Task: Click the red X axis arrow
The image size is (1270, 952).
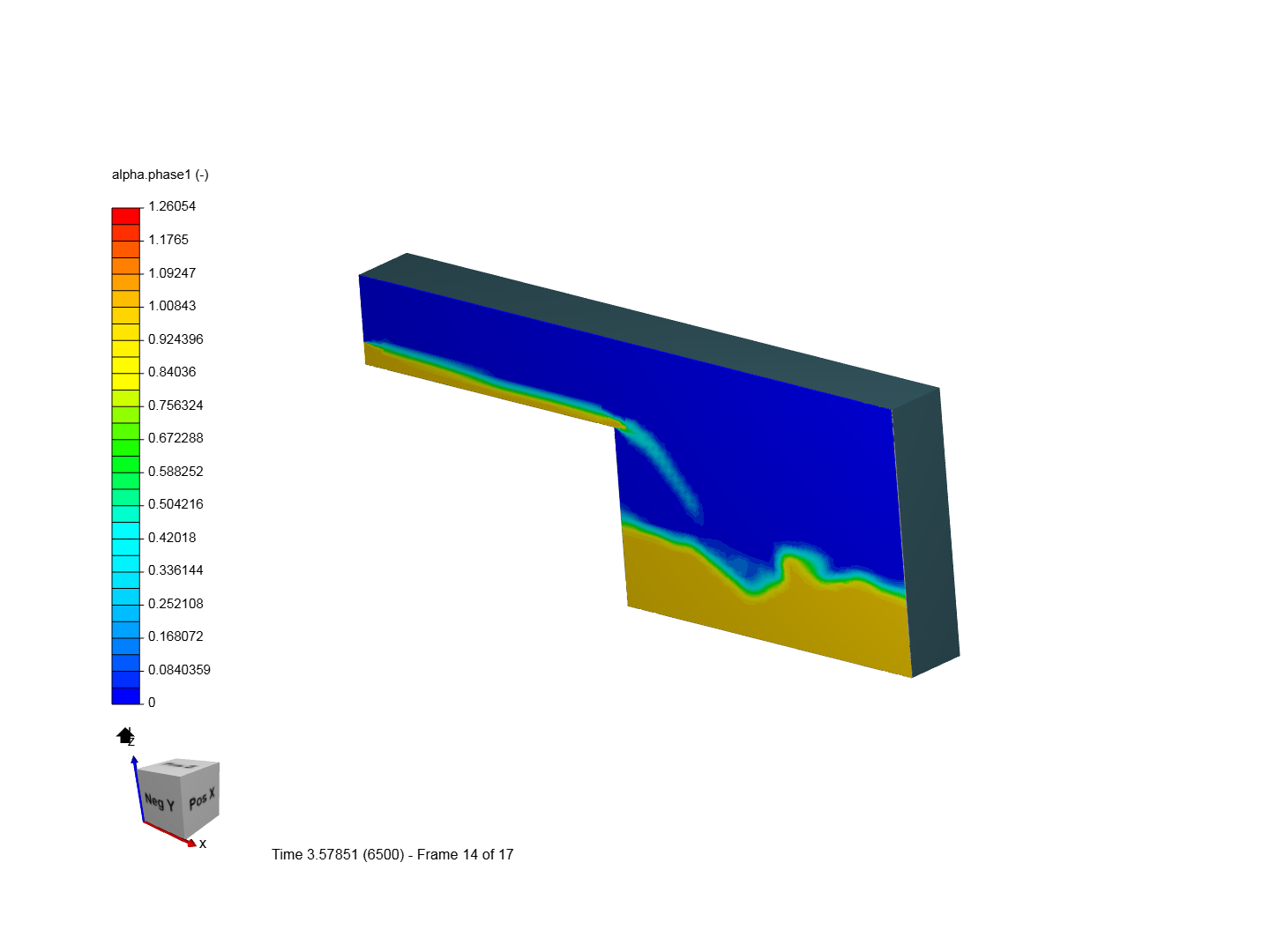Action: click(x=169, y=834)
